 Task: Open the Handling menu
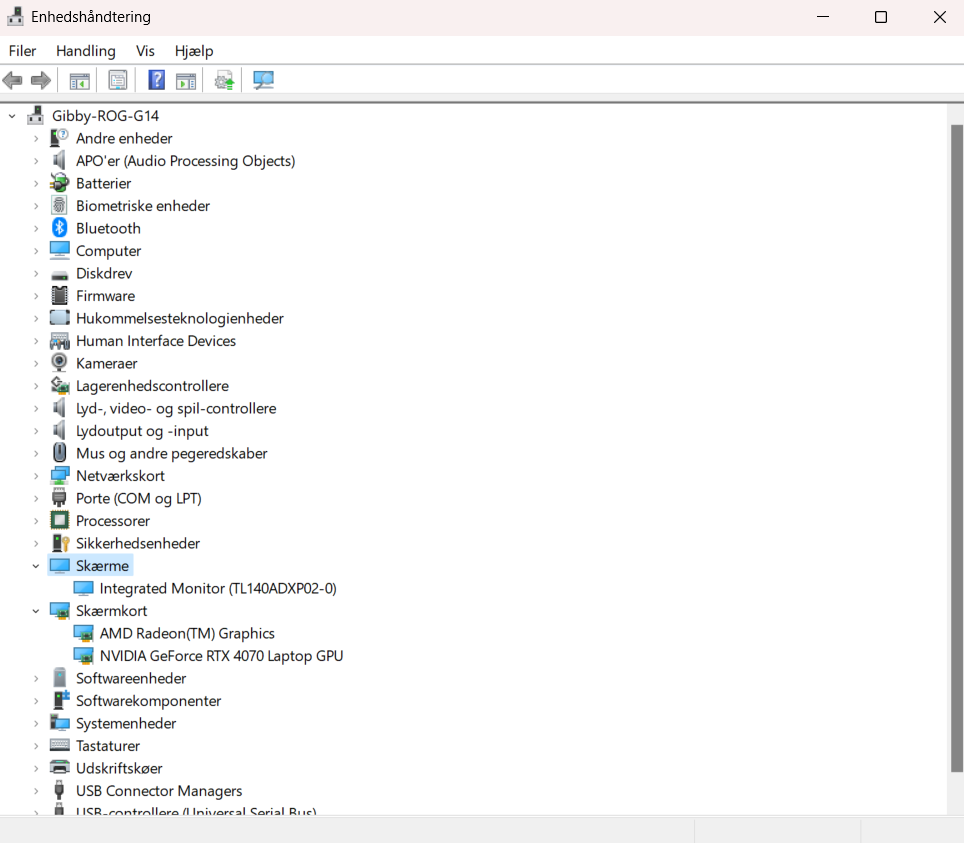click(x=85, y=50)
